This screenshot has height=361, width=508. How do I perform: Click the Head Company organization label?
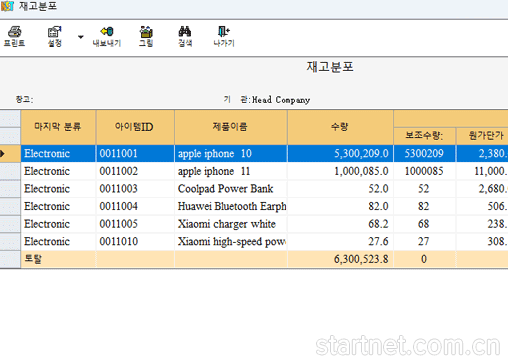pyautogui.click(x=281, y=100)
